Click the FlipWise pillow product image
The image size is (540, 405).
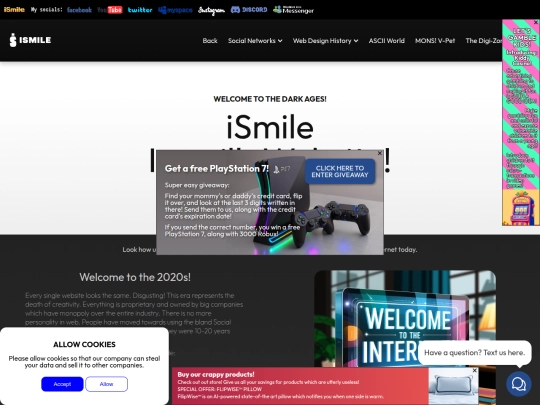[x=453, y=386]
